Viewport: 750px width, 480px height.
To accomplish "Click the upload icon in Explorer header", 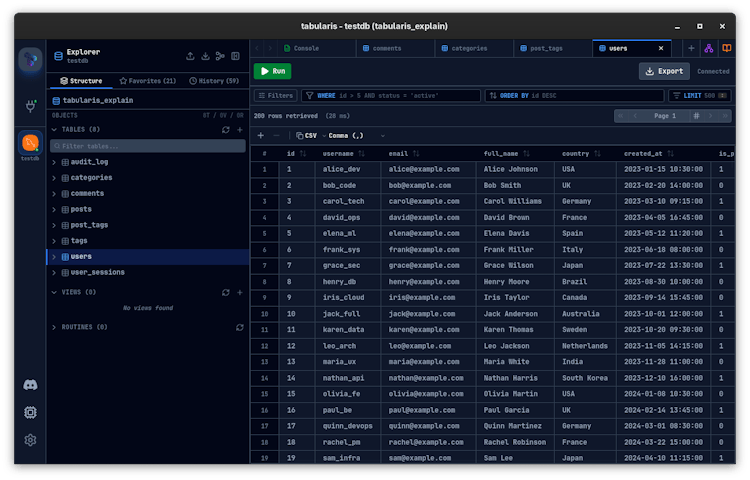I will pyautogui.click(x=190, y=56).
